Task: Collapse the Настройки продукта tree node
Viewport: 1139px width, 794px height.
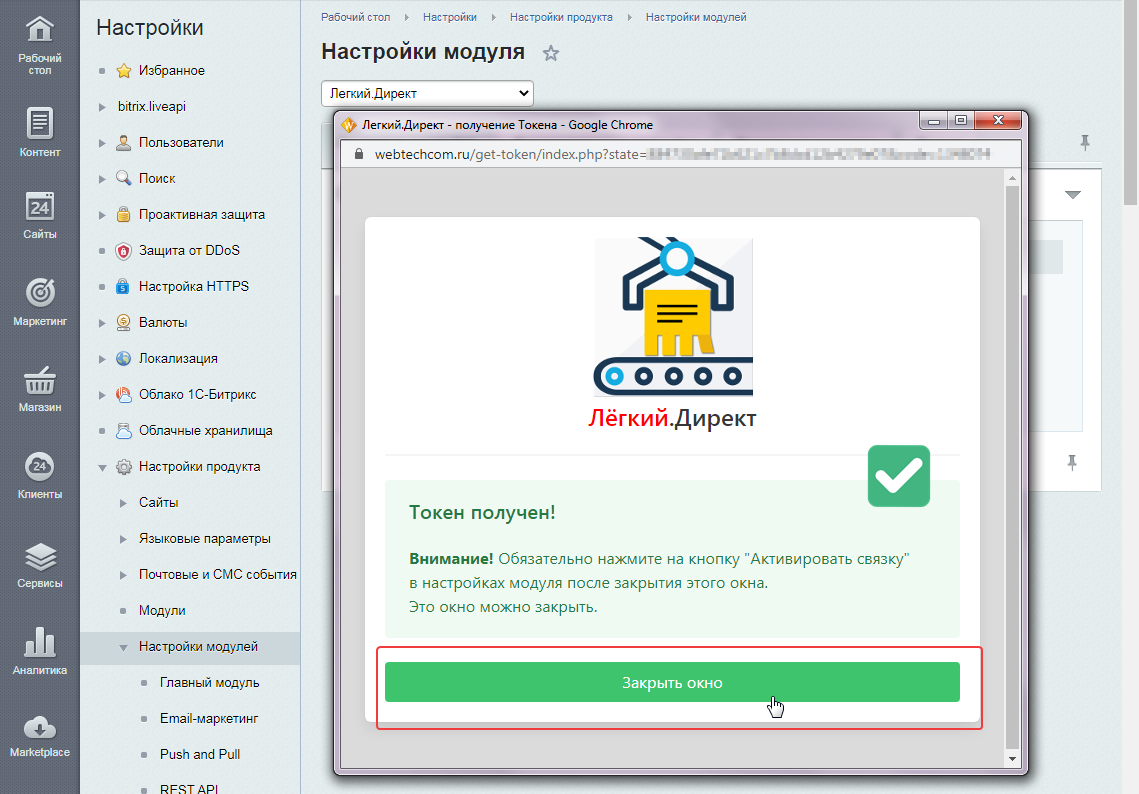Action: (102, 467)
